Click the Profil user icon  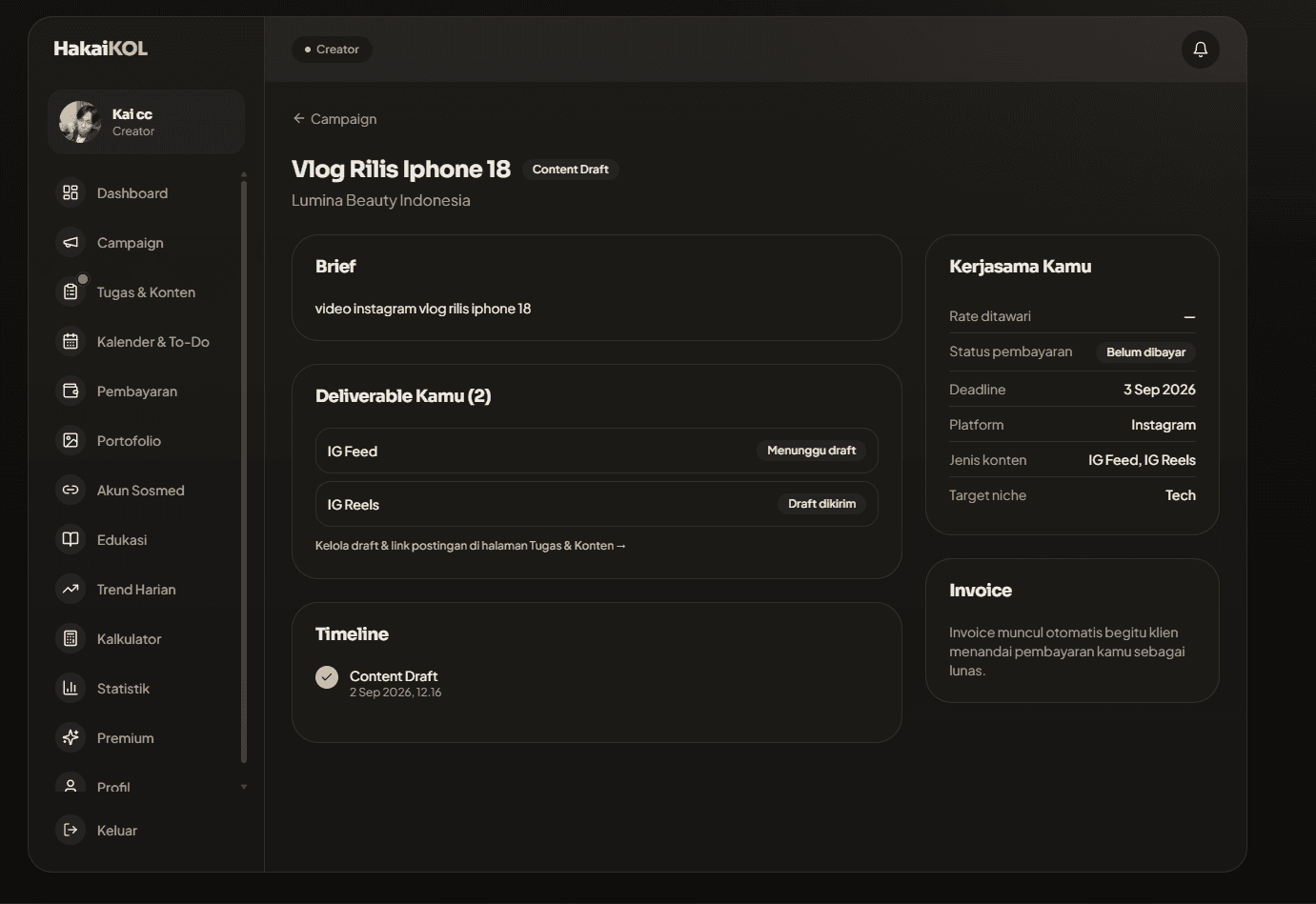coord(71,786)
